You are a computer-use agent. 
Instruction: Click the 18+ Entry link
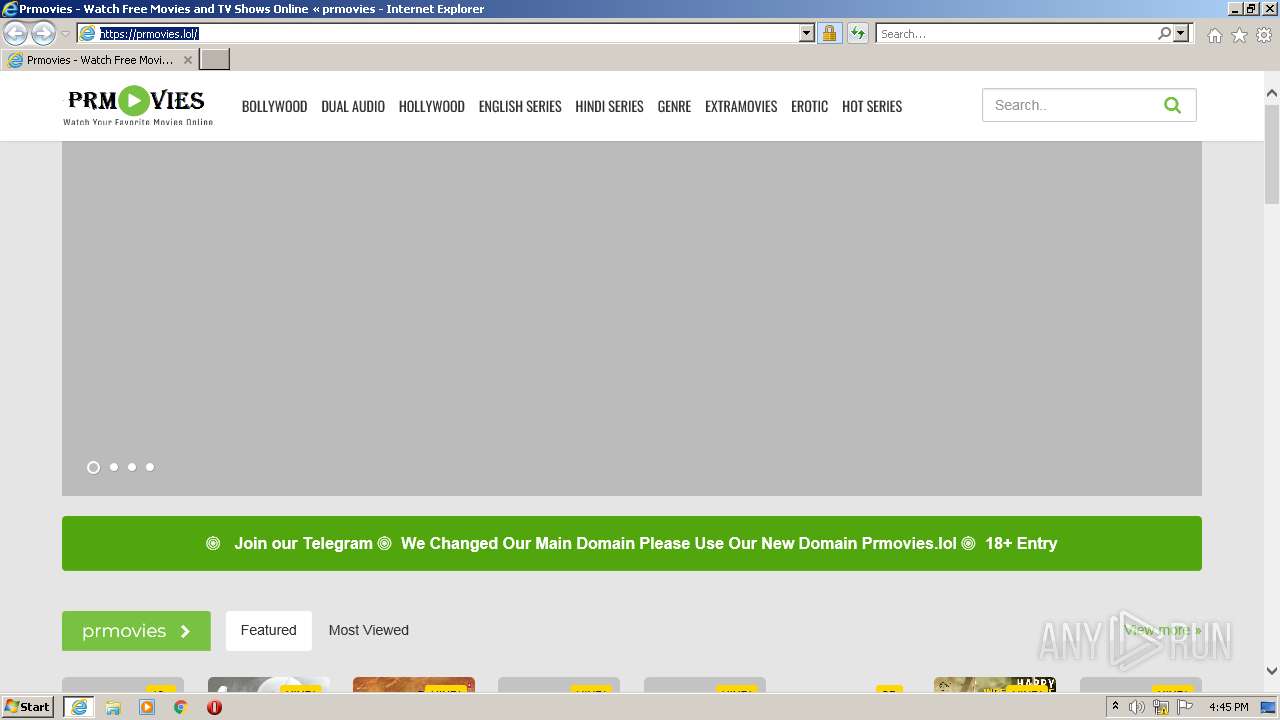coord(1020,543)
